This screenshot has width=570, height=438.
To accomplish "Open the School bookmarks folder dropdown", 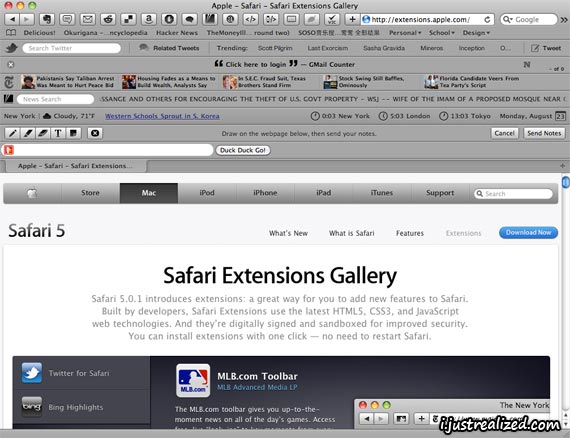I will click(x=442, y=33).
